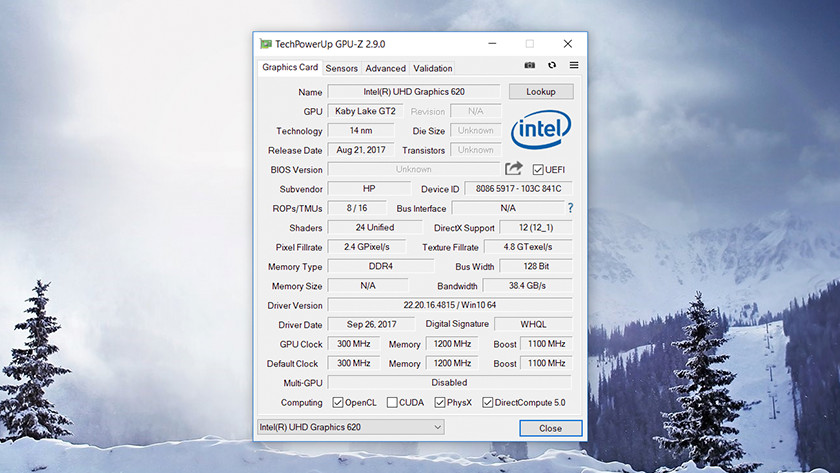Click the GPU field Kaby Lake GT2

pyautogui.click(x=365, y=111)
